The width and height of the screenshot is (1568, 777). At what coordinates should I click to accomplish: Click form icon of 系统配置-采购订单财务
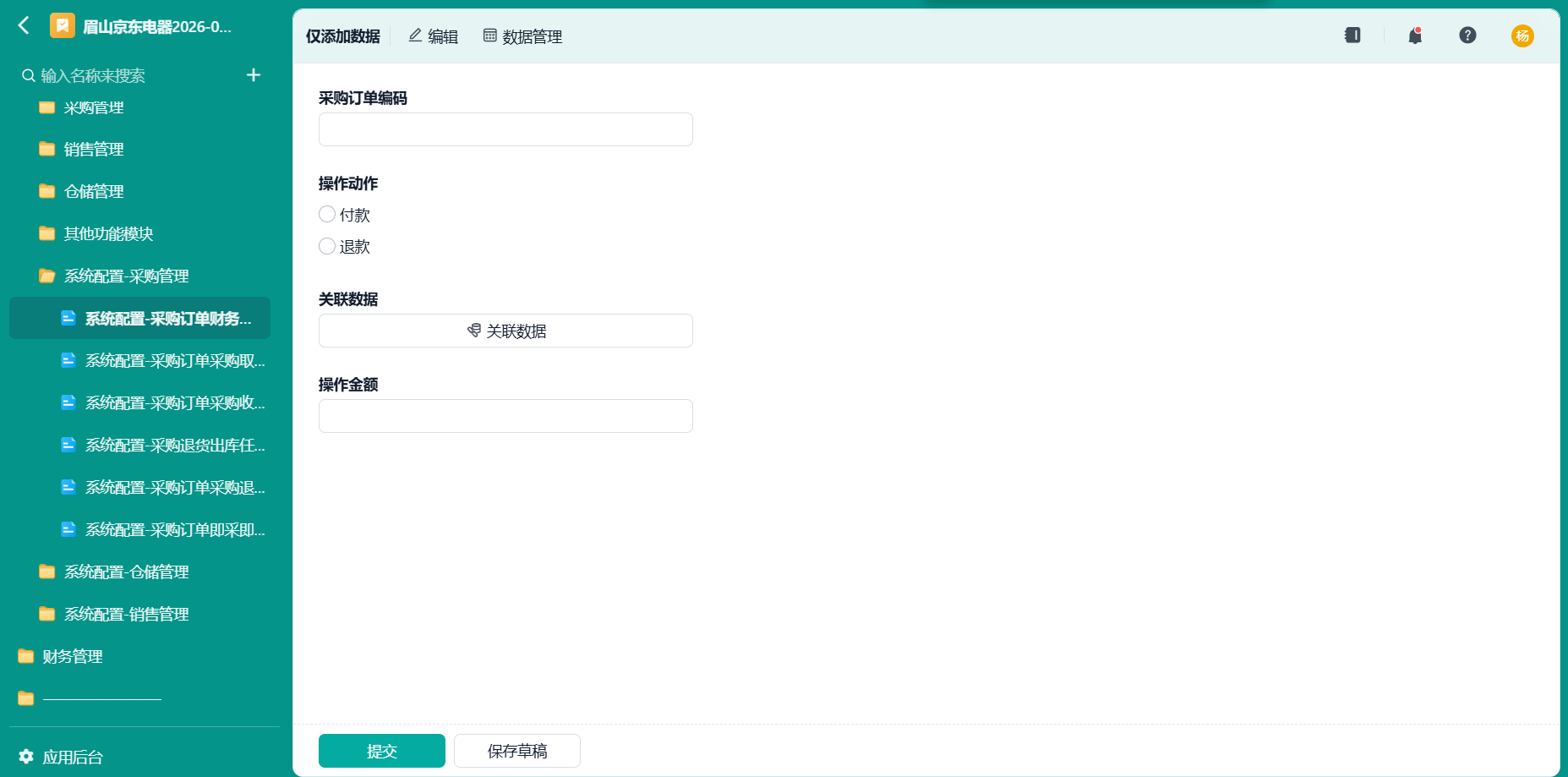pyautogui.click(x=68, y=318)
